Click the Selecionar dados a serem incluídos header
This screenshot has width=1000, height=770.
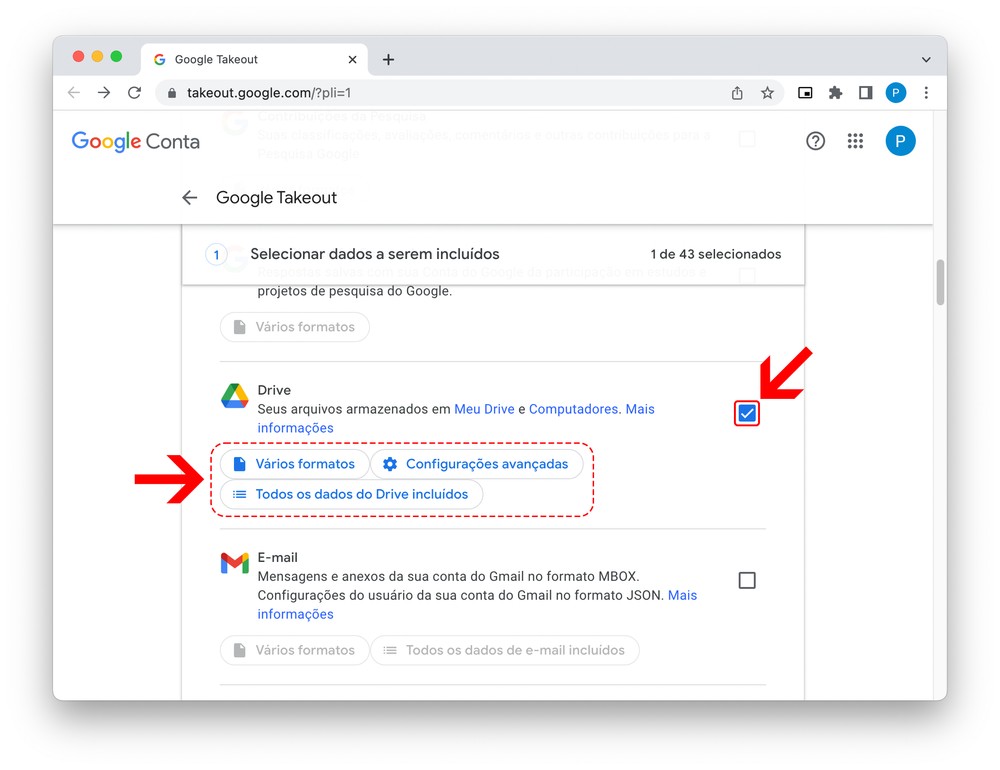coord(375,254)
